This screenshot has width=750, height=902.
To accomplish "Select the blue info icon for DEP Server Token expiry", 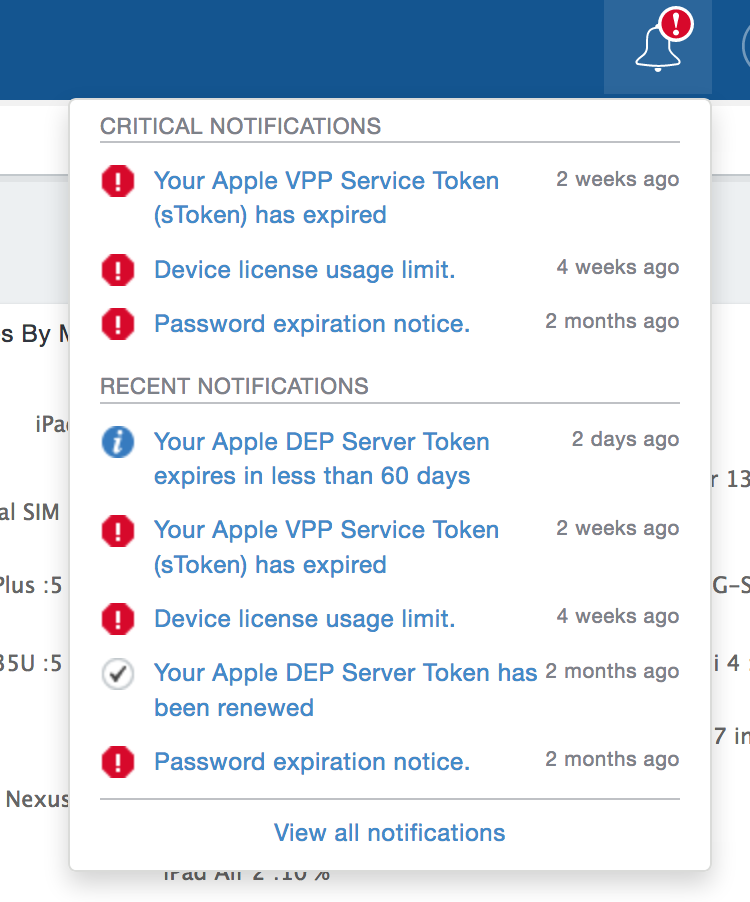I will point(117,442).
